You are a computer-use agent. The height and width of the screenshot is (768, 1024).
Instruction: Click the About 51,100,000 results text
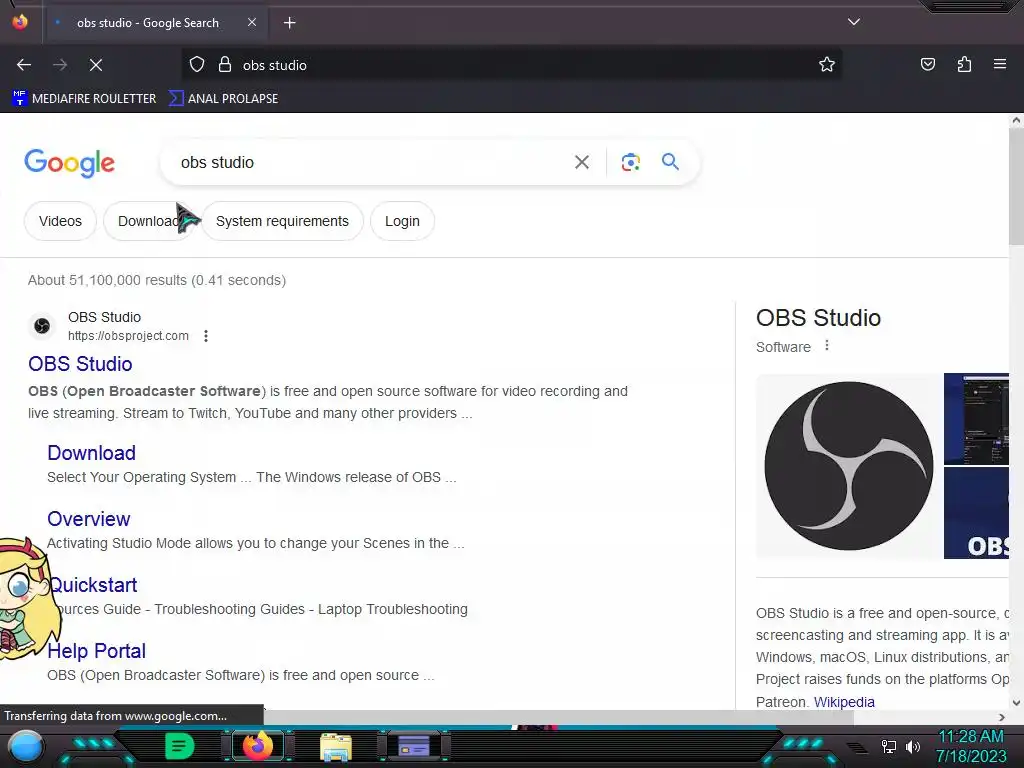coord(157,280)
